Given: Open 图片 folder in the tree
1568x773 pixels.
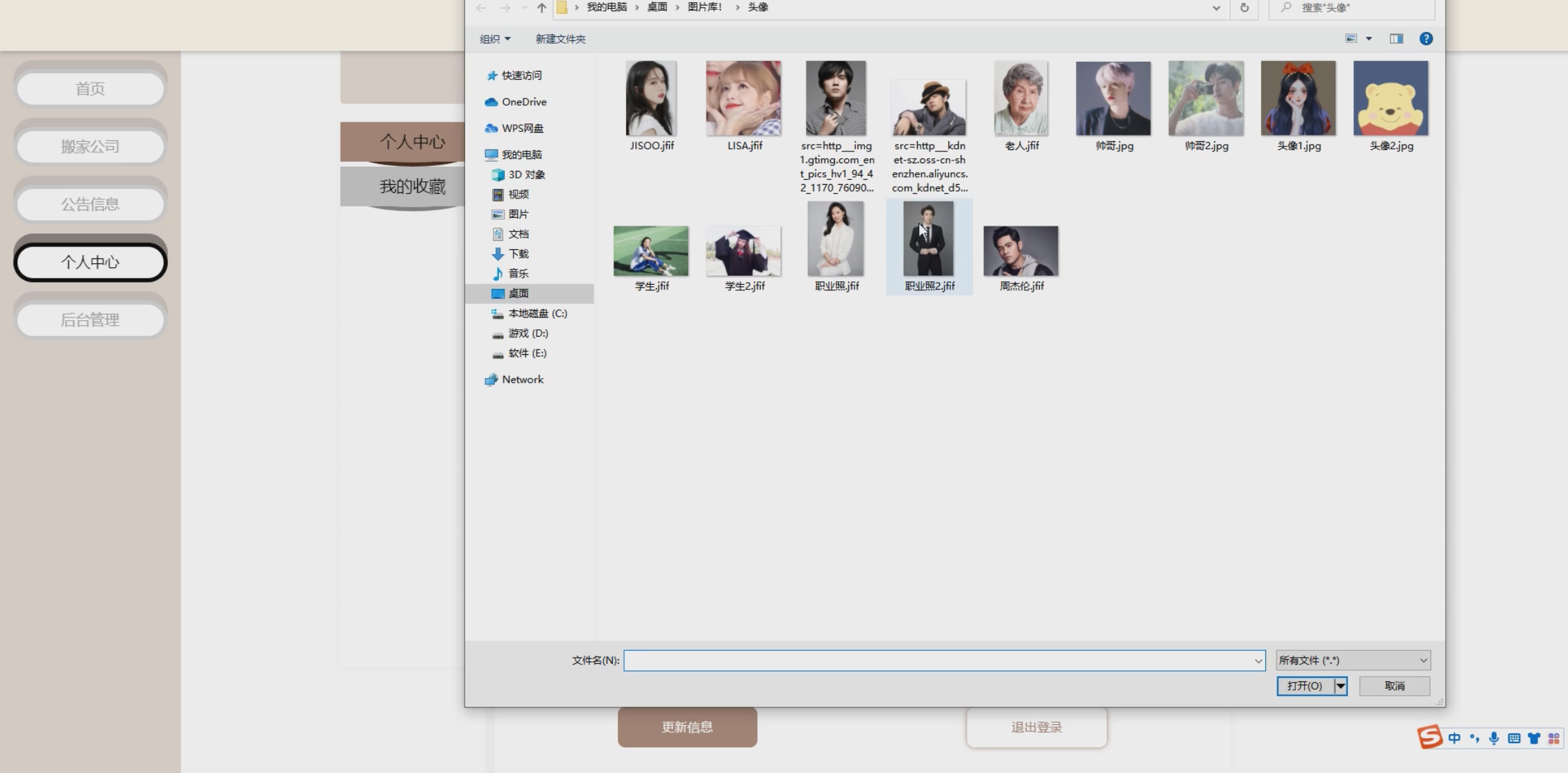Looking at the screenshot, I should click(511, 214).
